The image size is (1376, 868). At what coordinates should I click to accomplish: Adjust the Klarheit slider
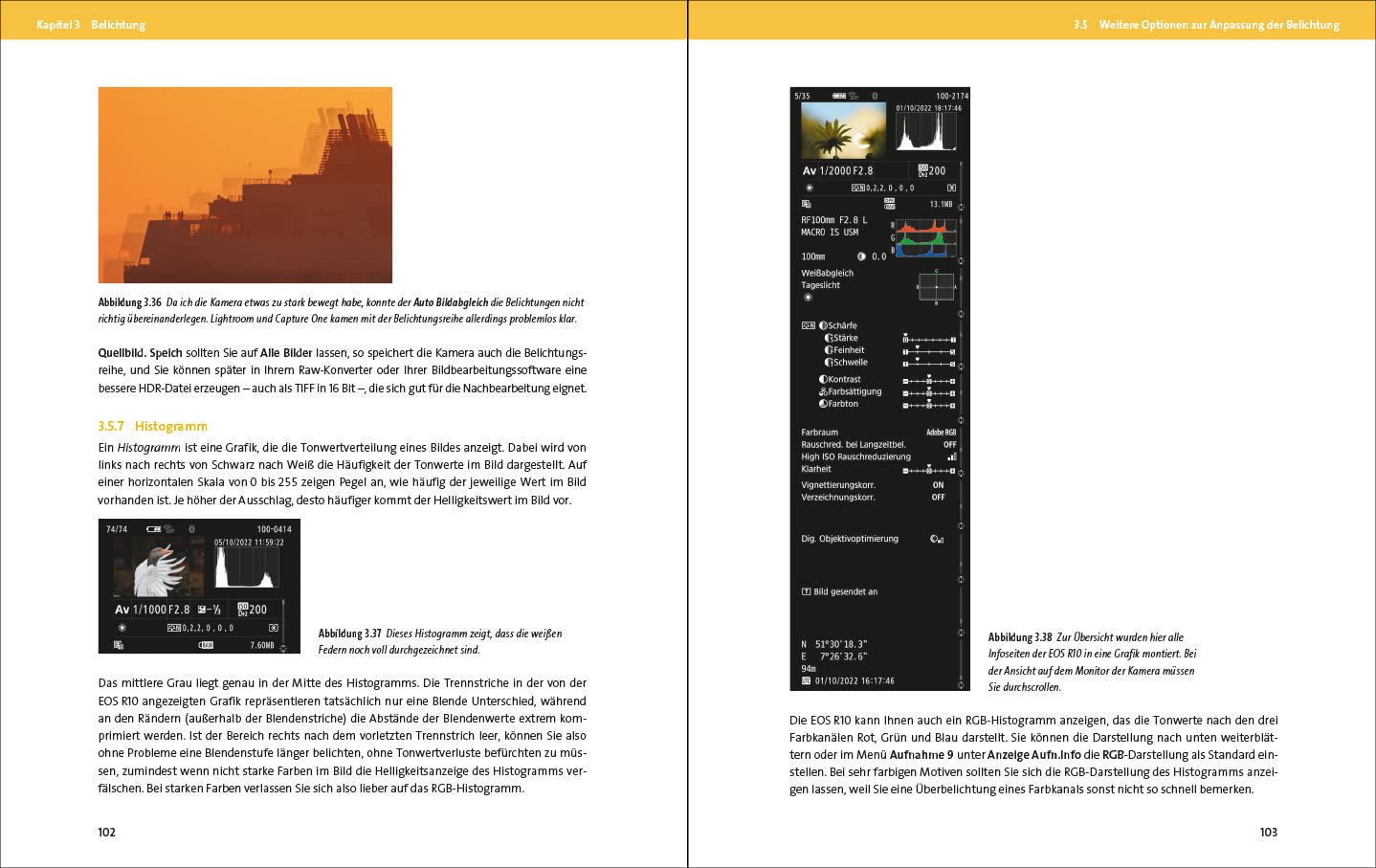[929, 470]
